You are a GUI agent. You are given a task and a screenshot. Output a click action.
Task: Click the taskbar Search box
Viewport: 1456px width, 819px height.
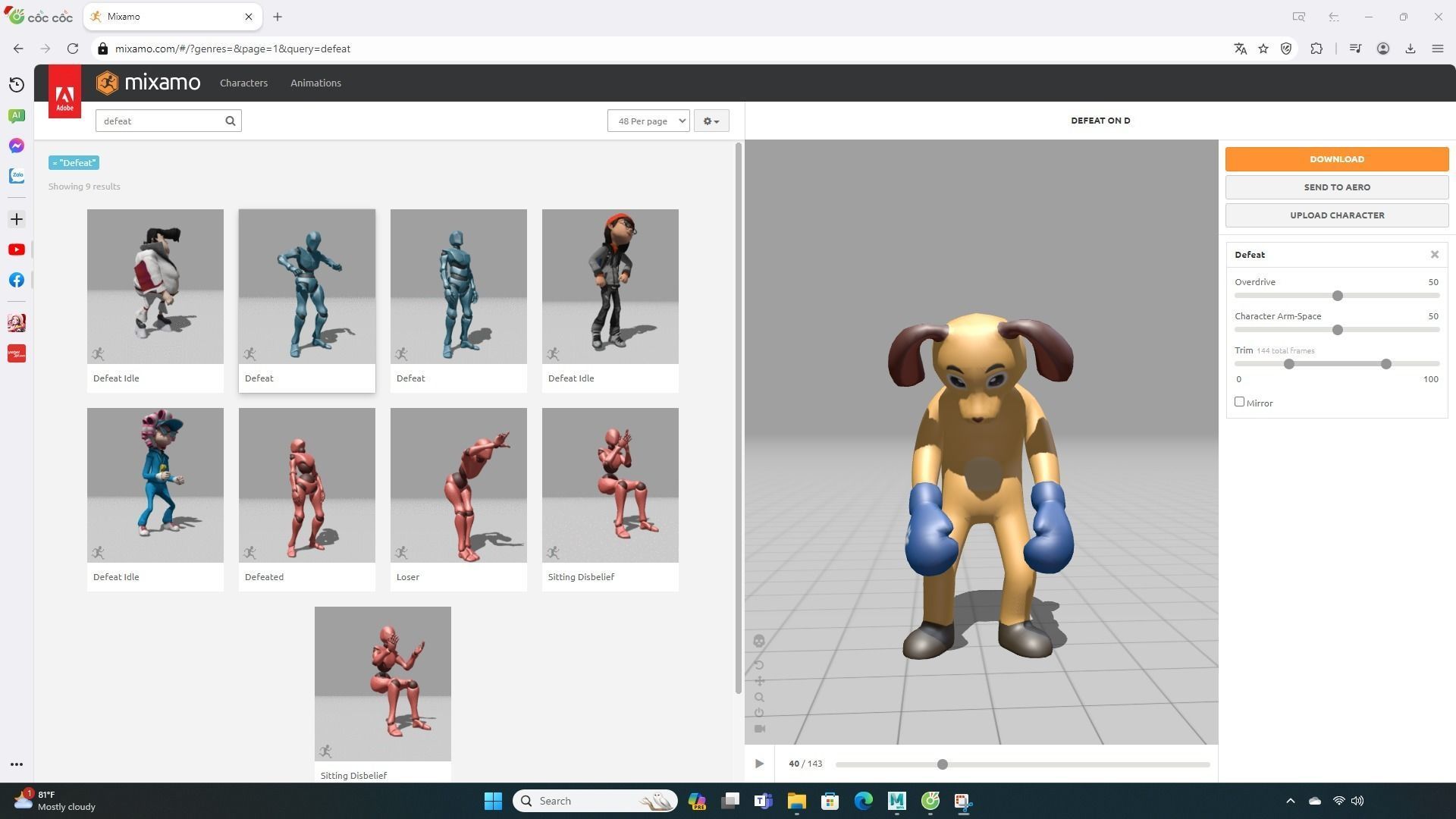pos(595,801)
